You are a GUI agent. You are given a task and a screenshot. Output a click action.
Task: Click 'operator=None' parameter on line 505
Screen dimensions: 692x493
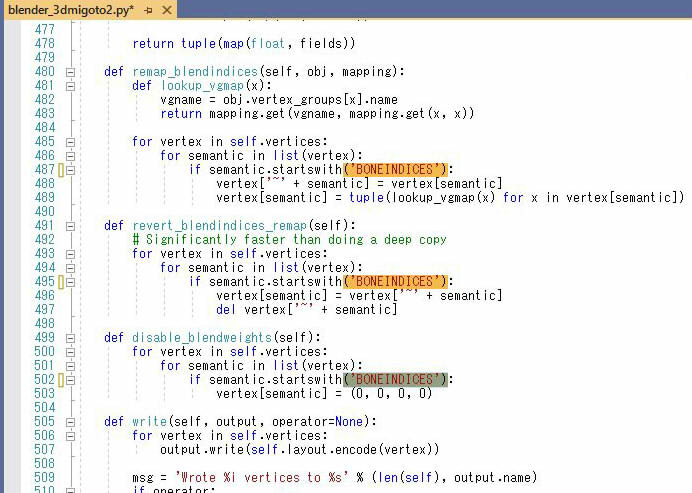point(317,421)
